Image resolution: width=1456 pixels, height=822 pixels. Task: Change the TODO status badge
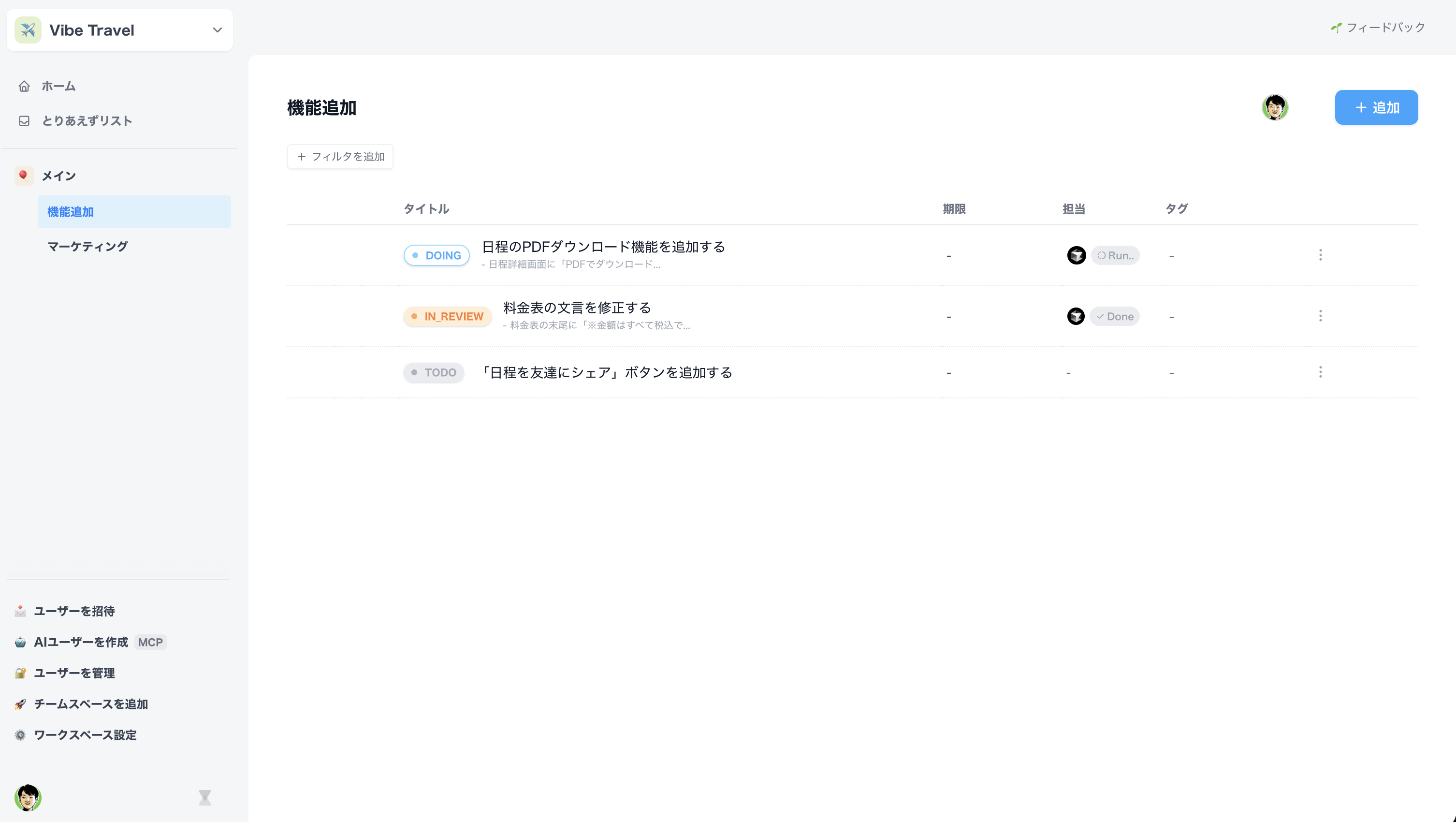[434, 372]
